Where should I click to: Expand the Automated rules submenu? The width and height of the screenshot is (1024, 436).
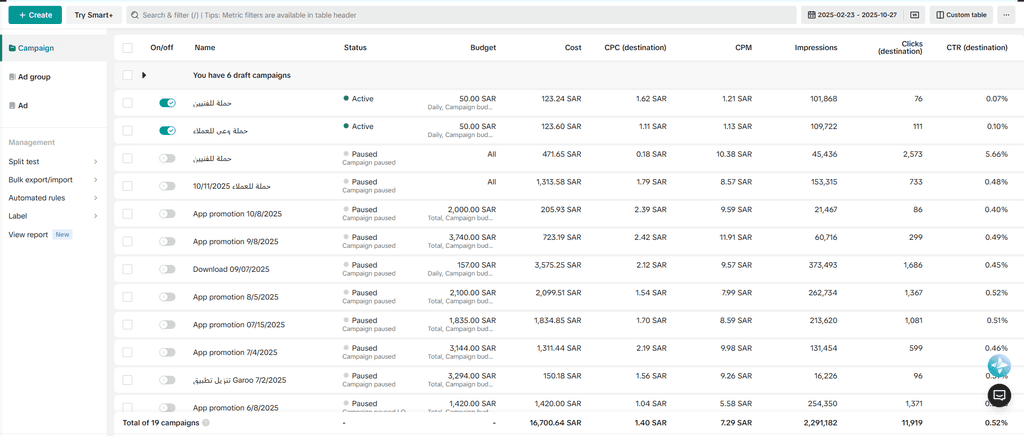(95, 198)
